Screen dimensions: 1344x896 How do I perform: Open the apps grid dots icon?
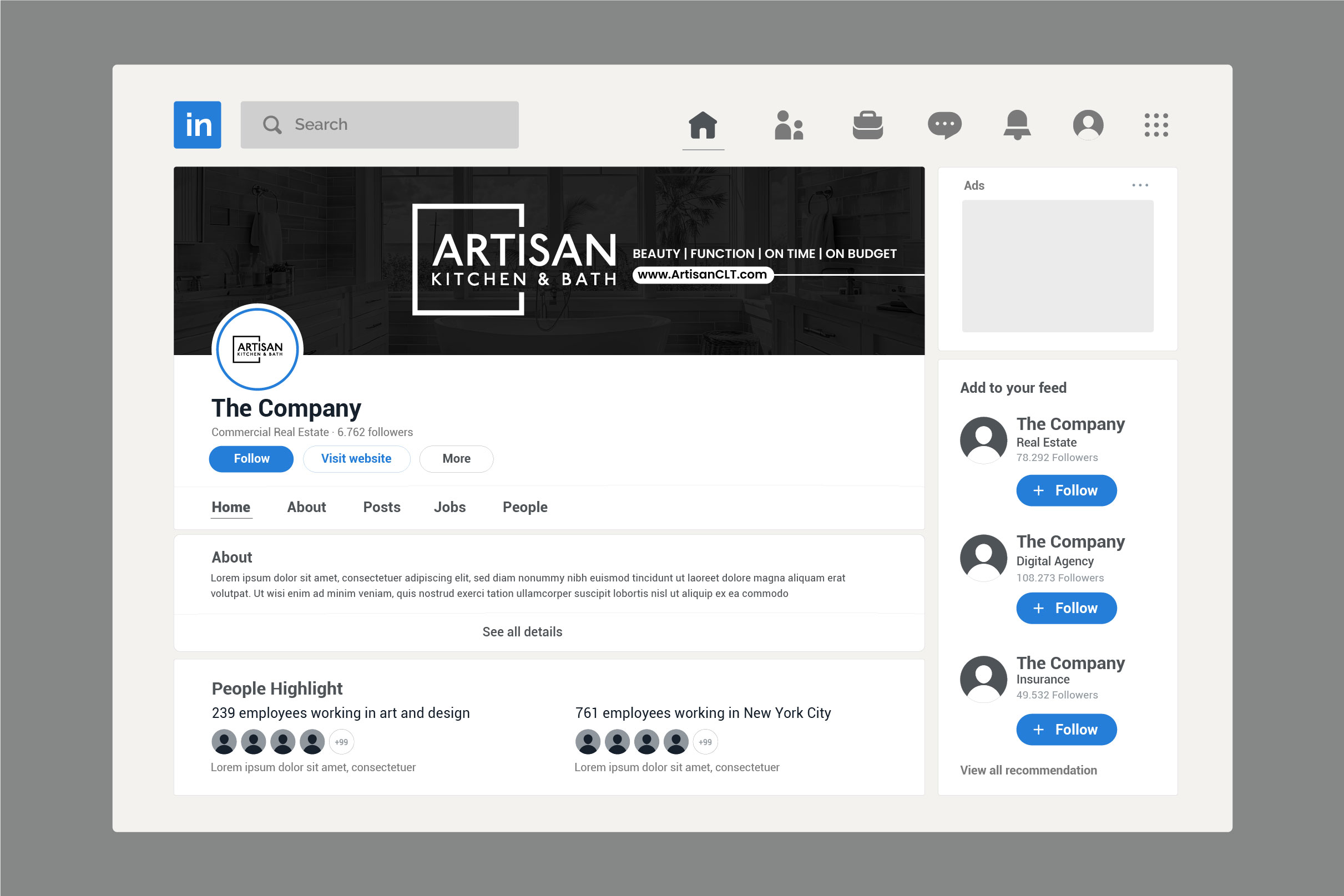pos(1156,125)
